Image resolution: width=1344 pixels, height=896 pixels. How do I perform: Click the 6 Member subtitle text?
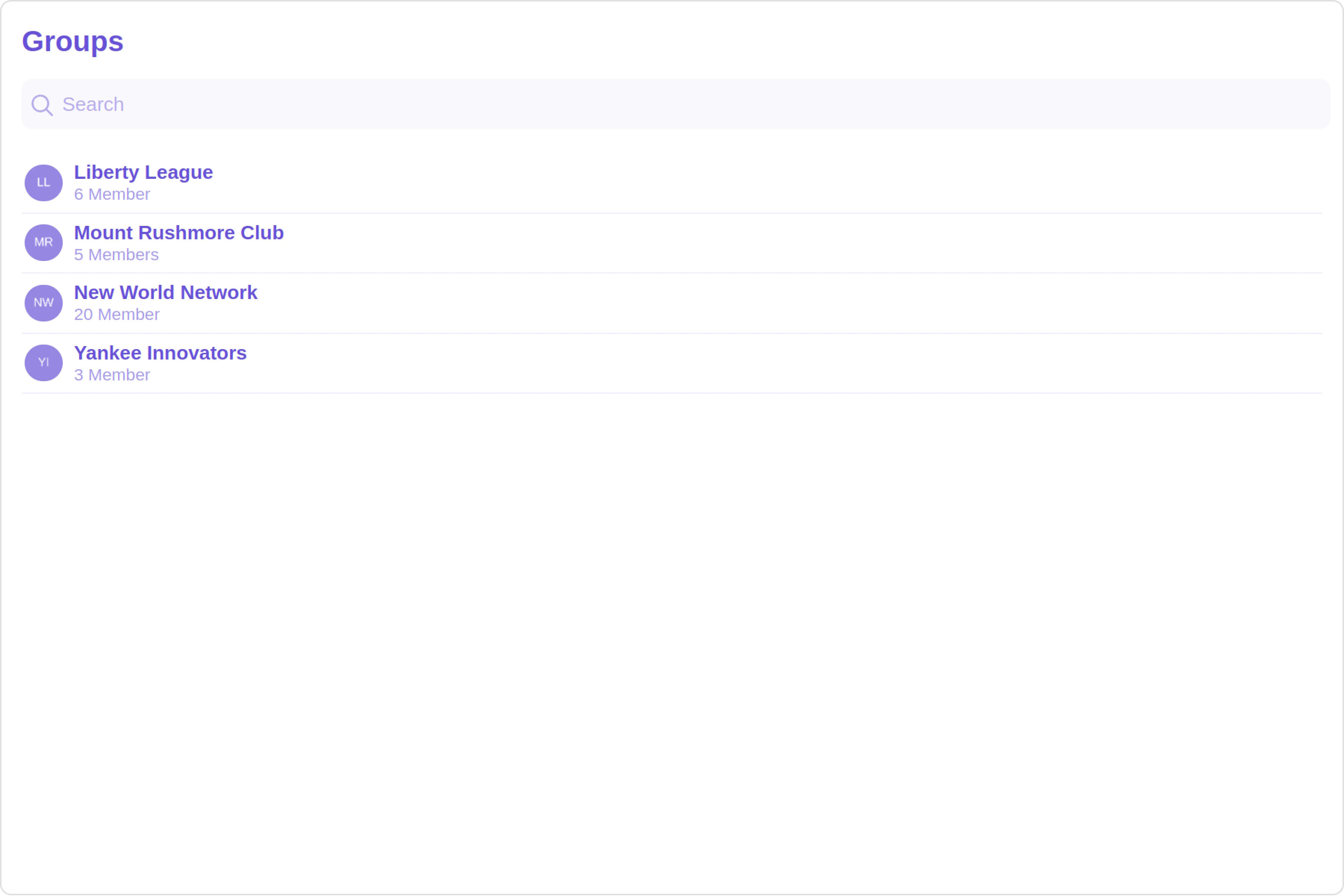pos(112,195)
